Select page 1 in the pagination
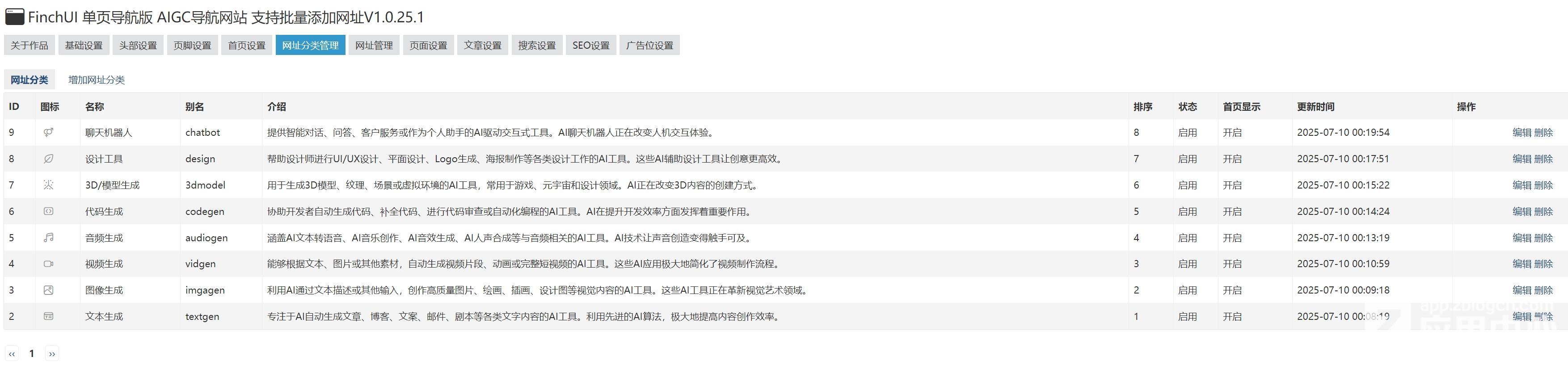 pyautogui.click(x=32, y=353)
